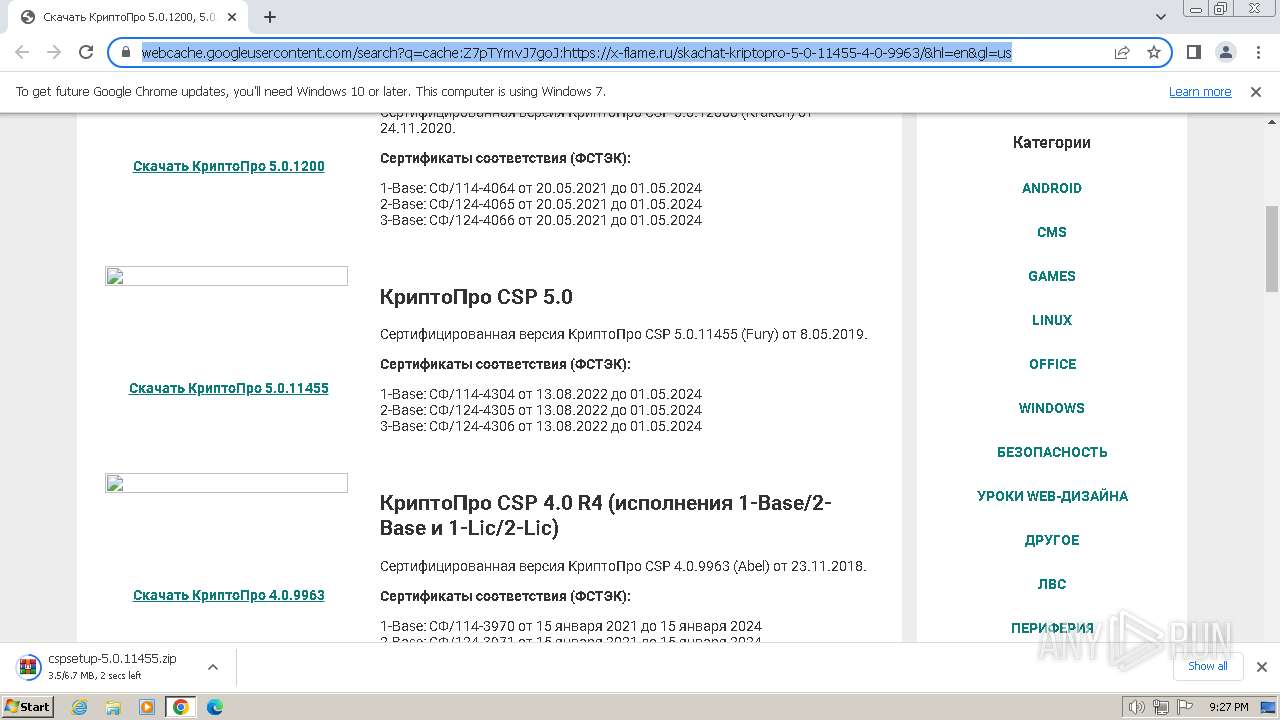Open a new tab with plus button

pos(270,17)
